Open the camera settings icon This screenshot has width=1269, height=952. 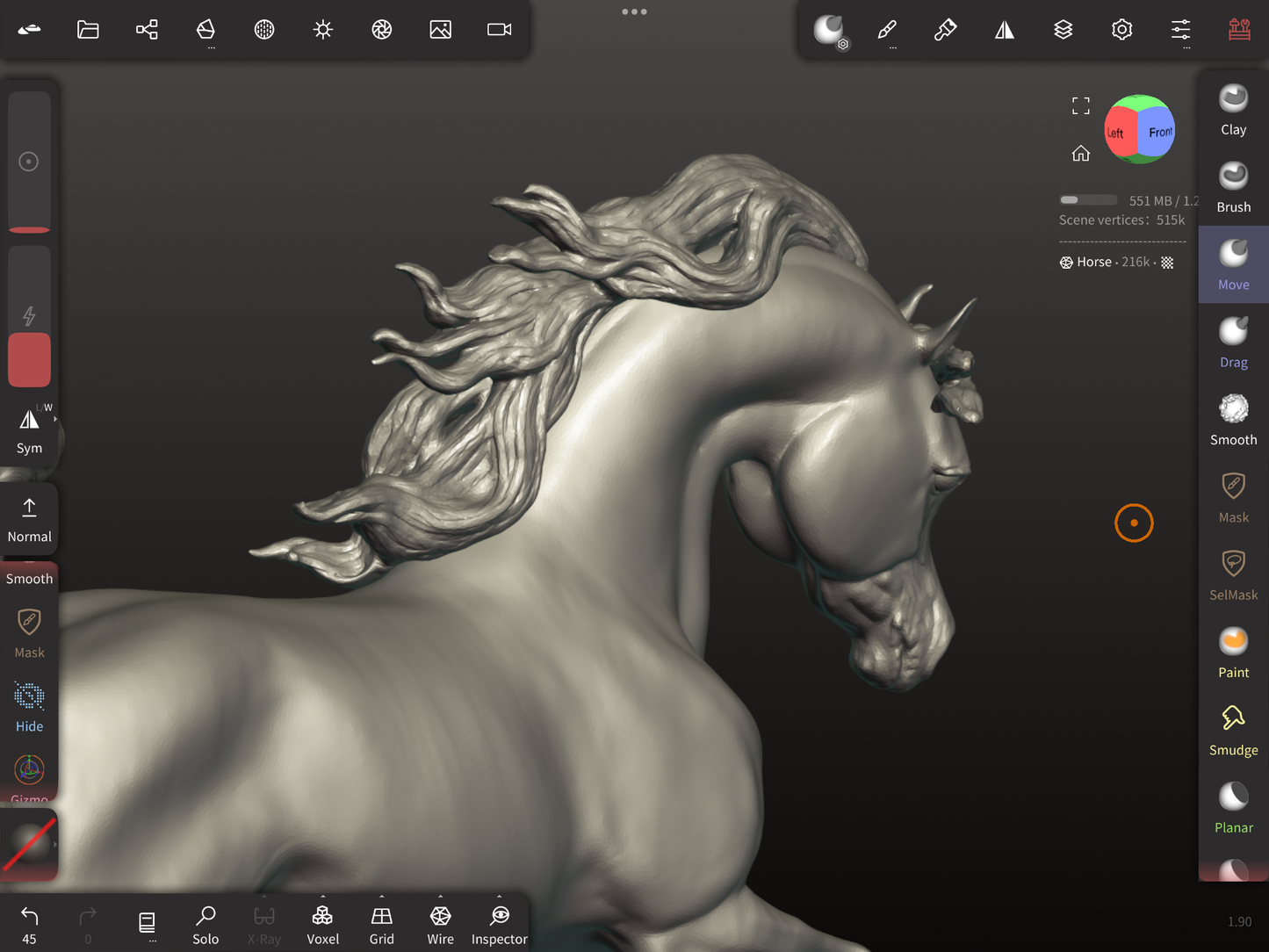[x=499, y=30]
